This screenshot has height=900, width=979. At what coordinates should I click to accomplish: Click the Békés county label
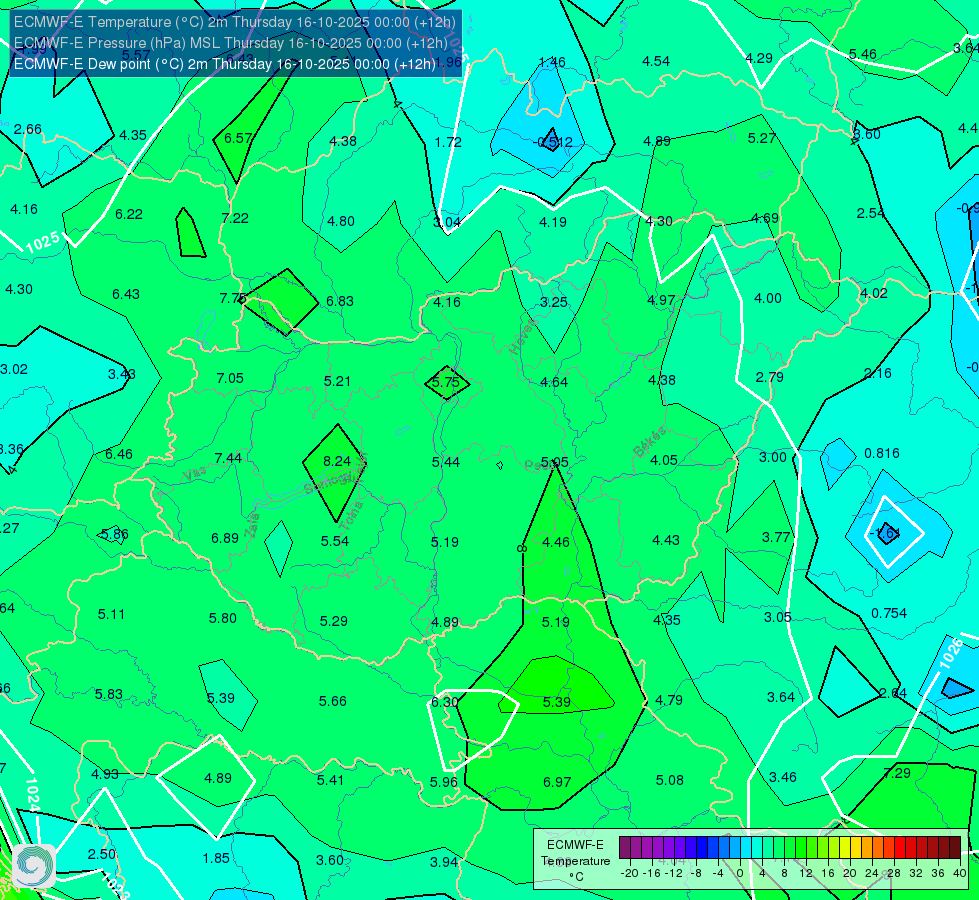(x=649, y=442)
